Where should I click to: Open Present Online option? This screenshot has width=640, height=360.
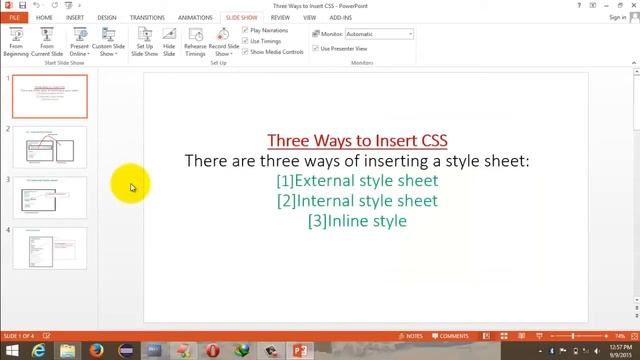80,42
